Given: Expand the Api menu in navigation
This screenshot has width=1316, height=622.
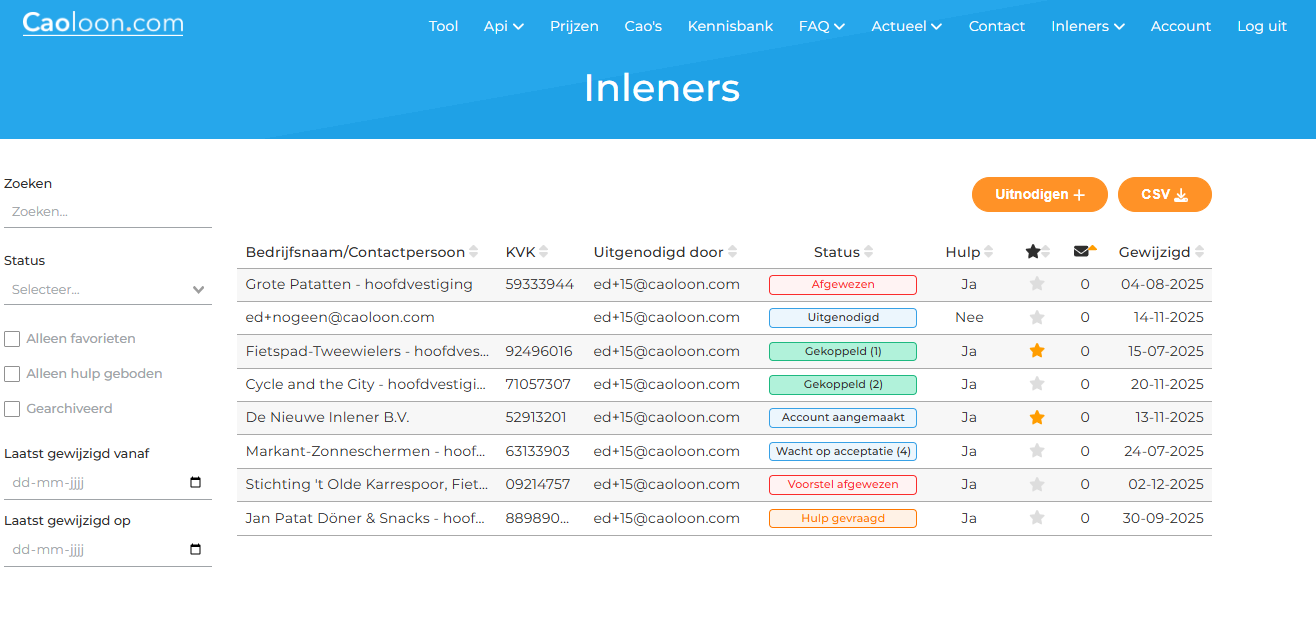Looking at the screenshot, I should (x=503, y=26).
